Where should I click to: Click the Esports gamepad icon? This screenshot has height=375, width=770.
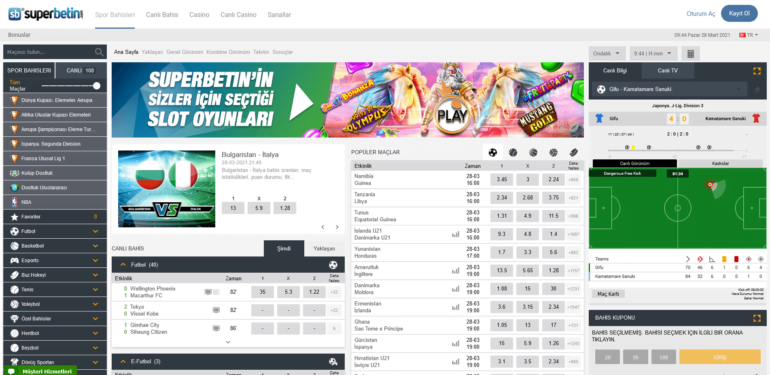coord(14,260)
